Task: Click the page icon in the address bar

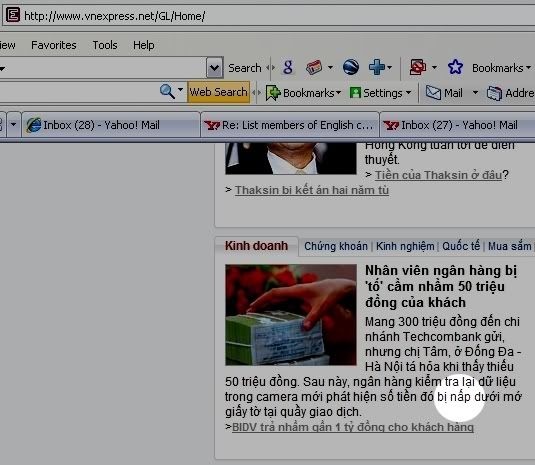Action: click(13, 15)
